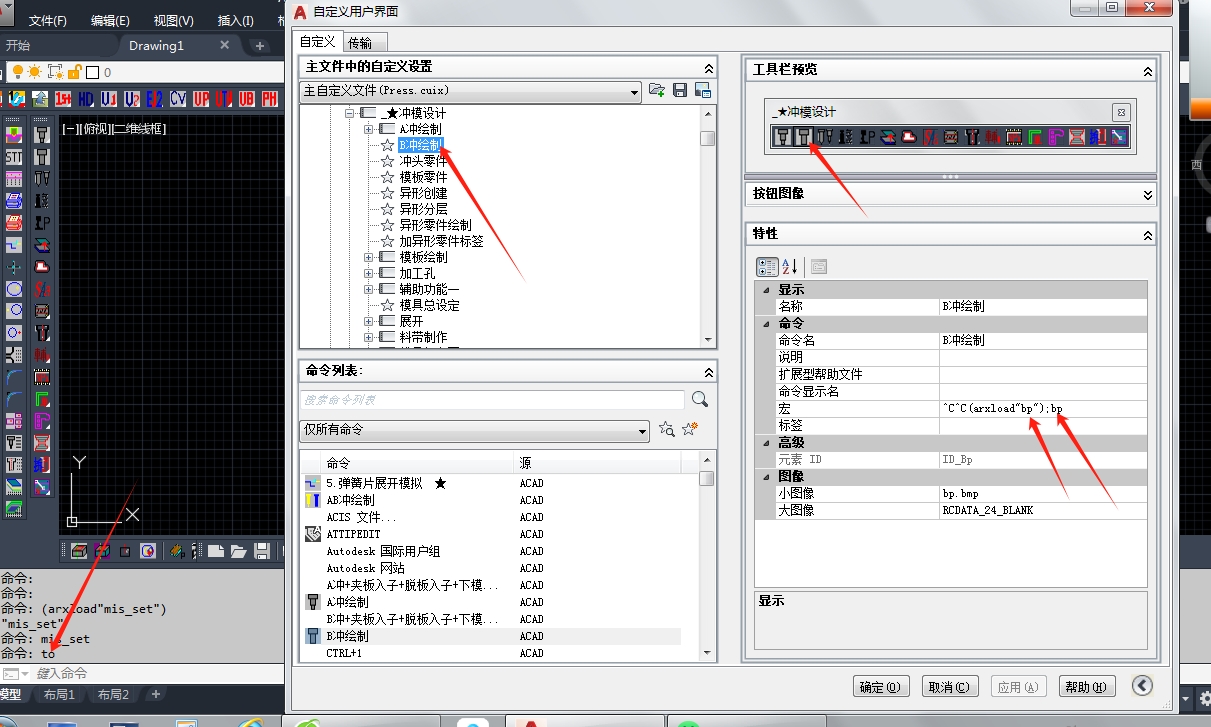Click the yellow lightbulb layer icon
This screenshot has width=1211, height=727.
17,72
